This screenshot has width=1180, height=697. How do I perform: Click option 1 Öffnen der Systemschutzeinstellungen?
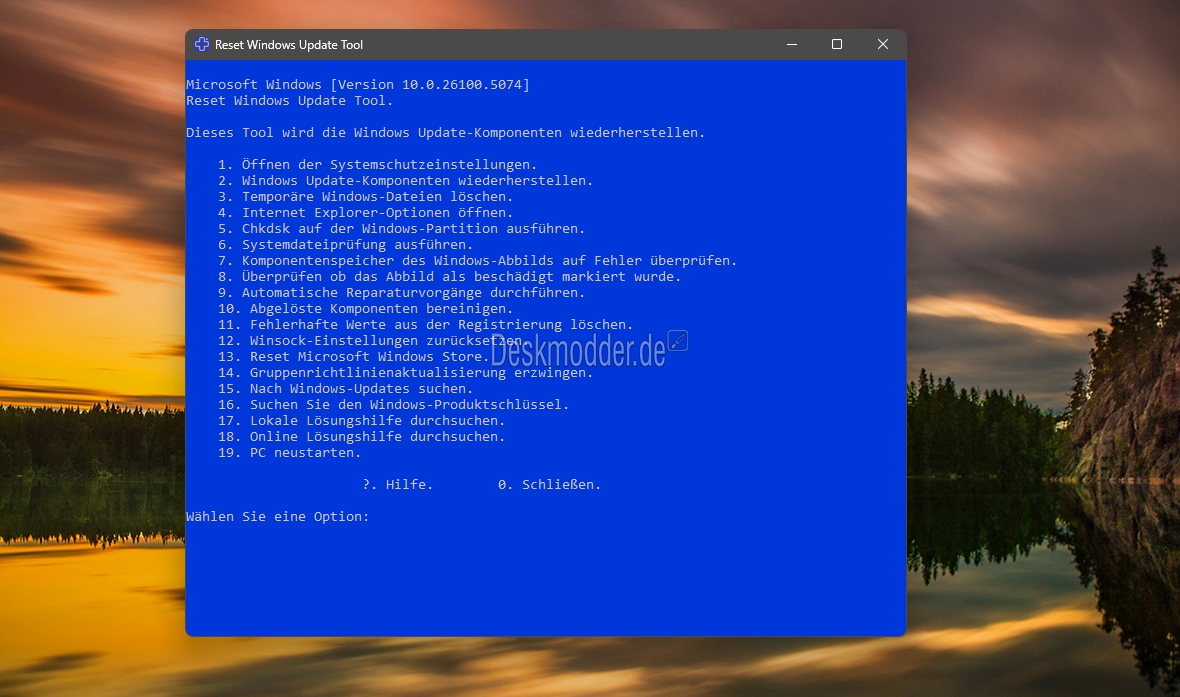tap(378, 164)
